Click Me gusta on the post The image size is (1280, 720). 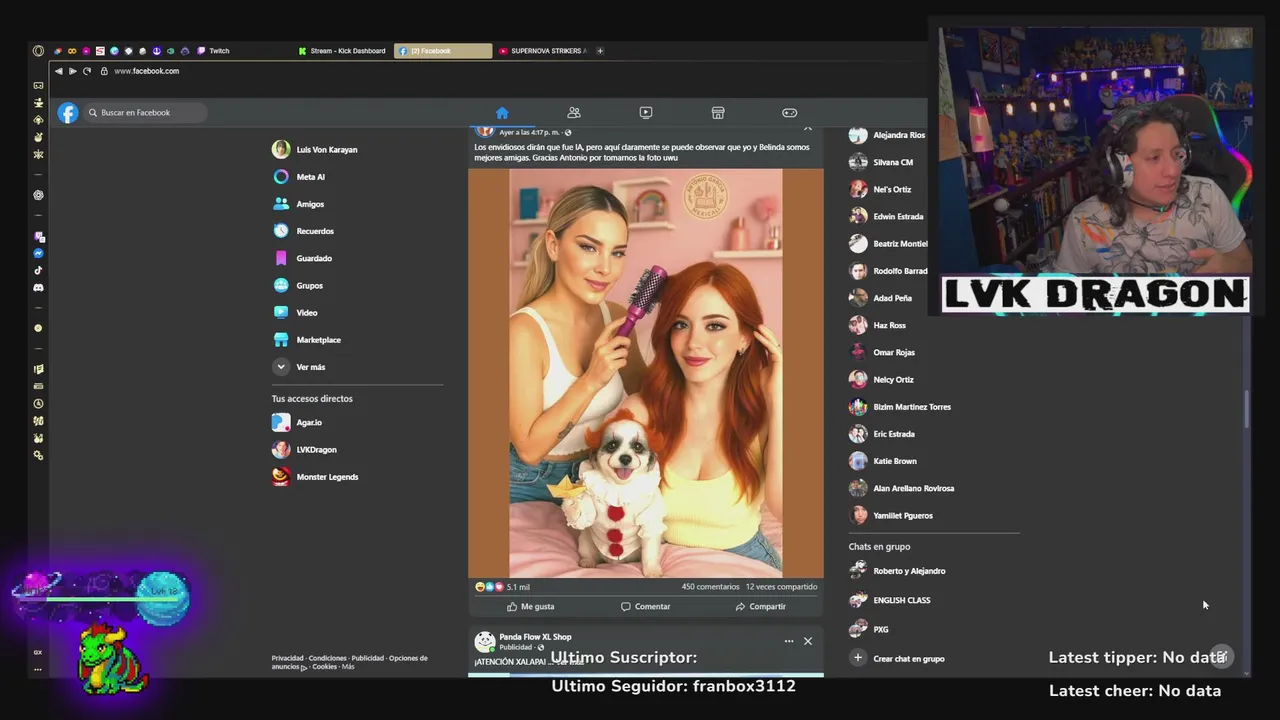(530, 606)
